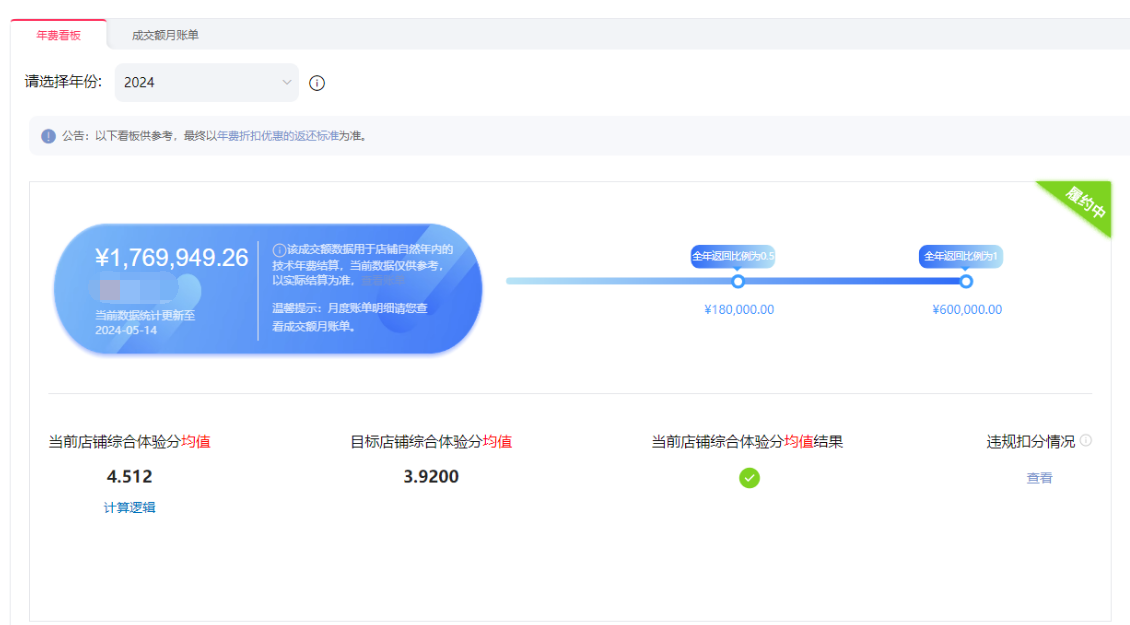Click the 全年返回比例为1 label bubble
1130x625 pixels.
point(961,256)
